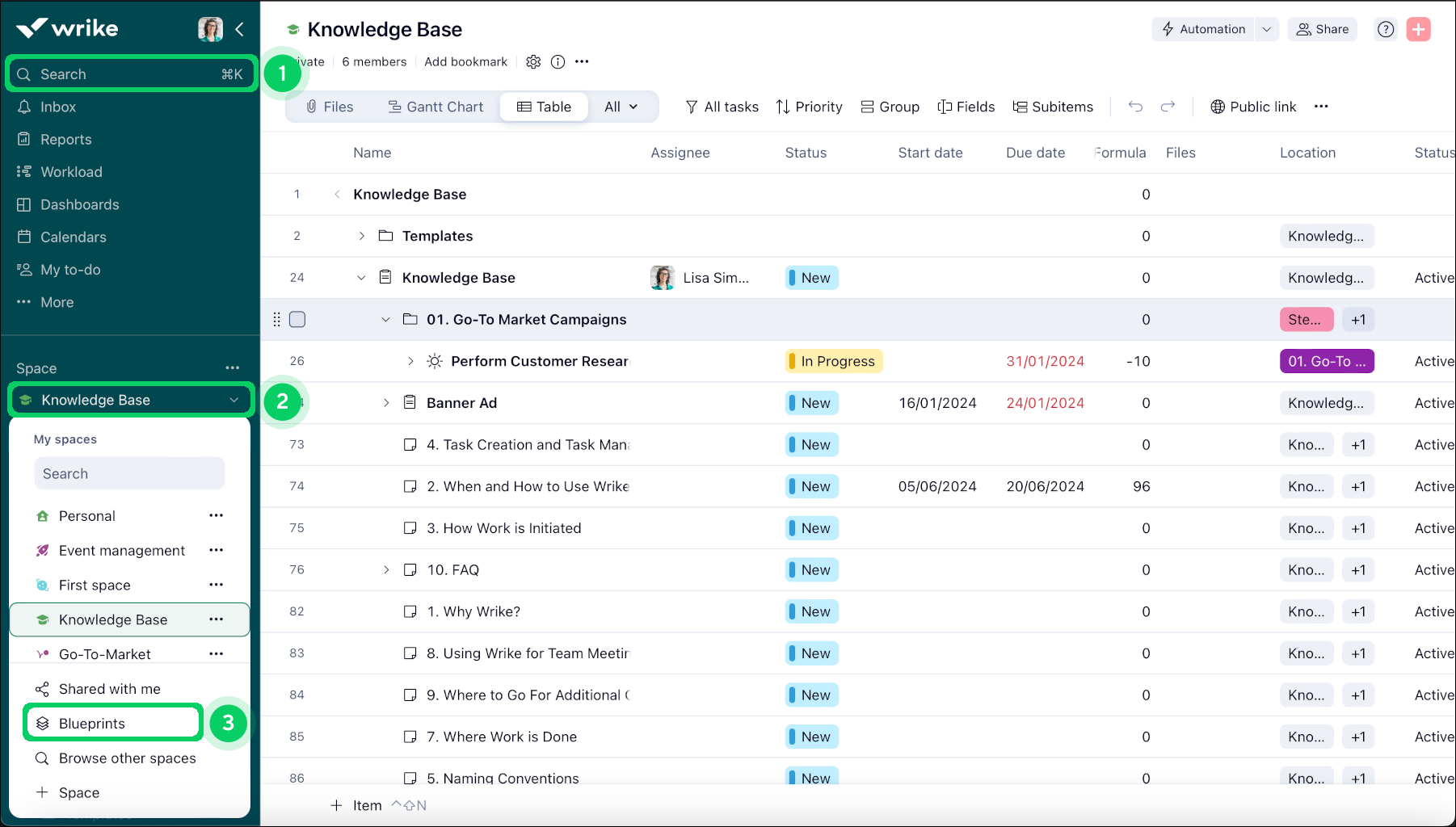The width and height of the screenshot is (1456, 827).
Task: Open the Automation dropdown arrow
Action: [x=1267, y=30]
